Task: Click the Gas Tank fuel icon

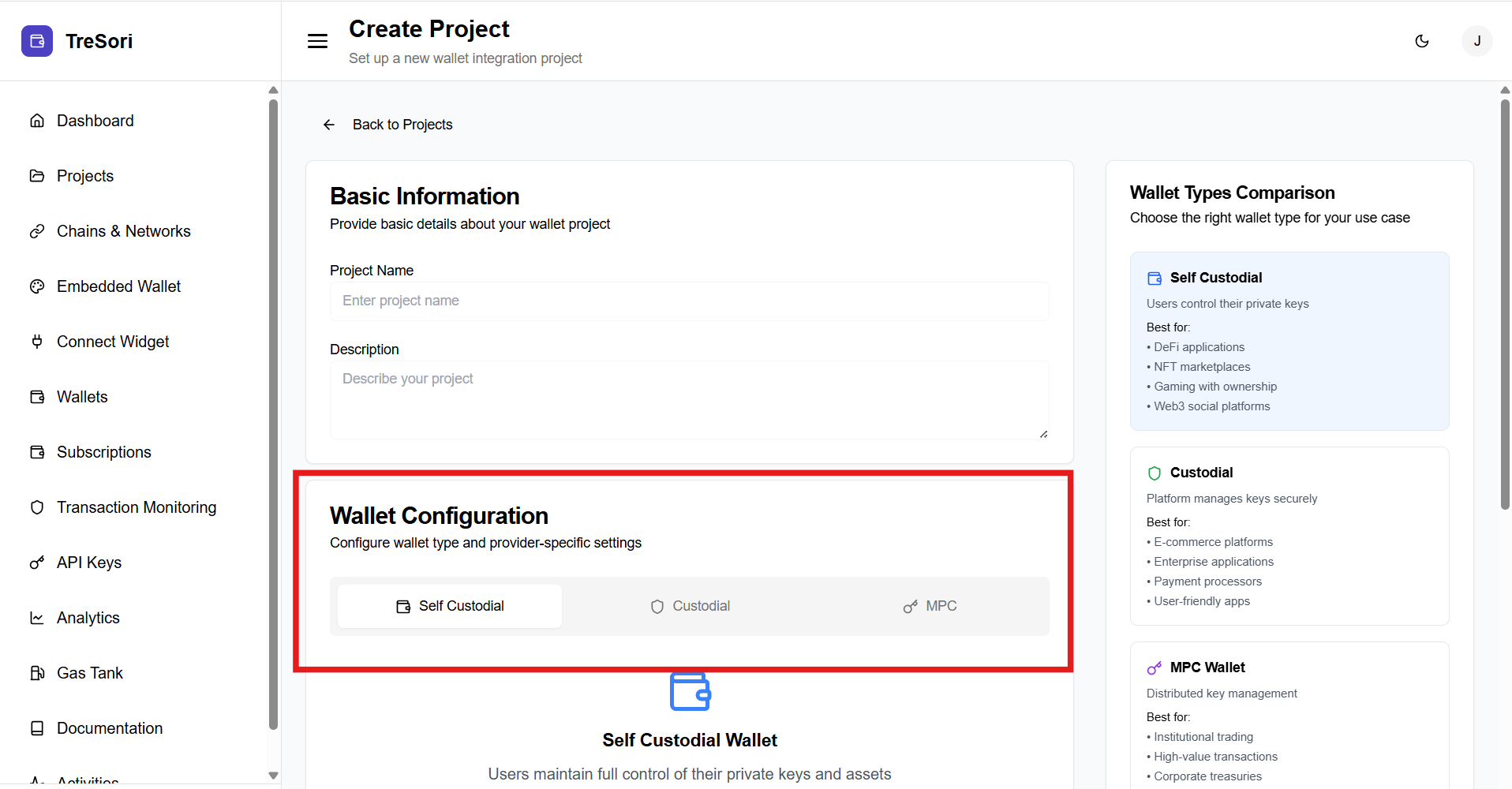Action: [x=37, y=673]
